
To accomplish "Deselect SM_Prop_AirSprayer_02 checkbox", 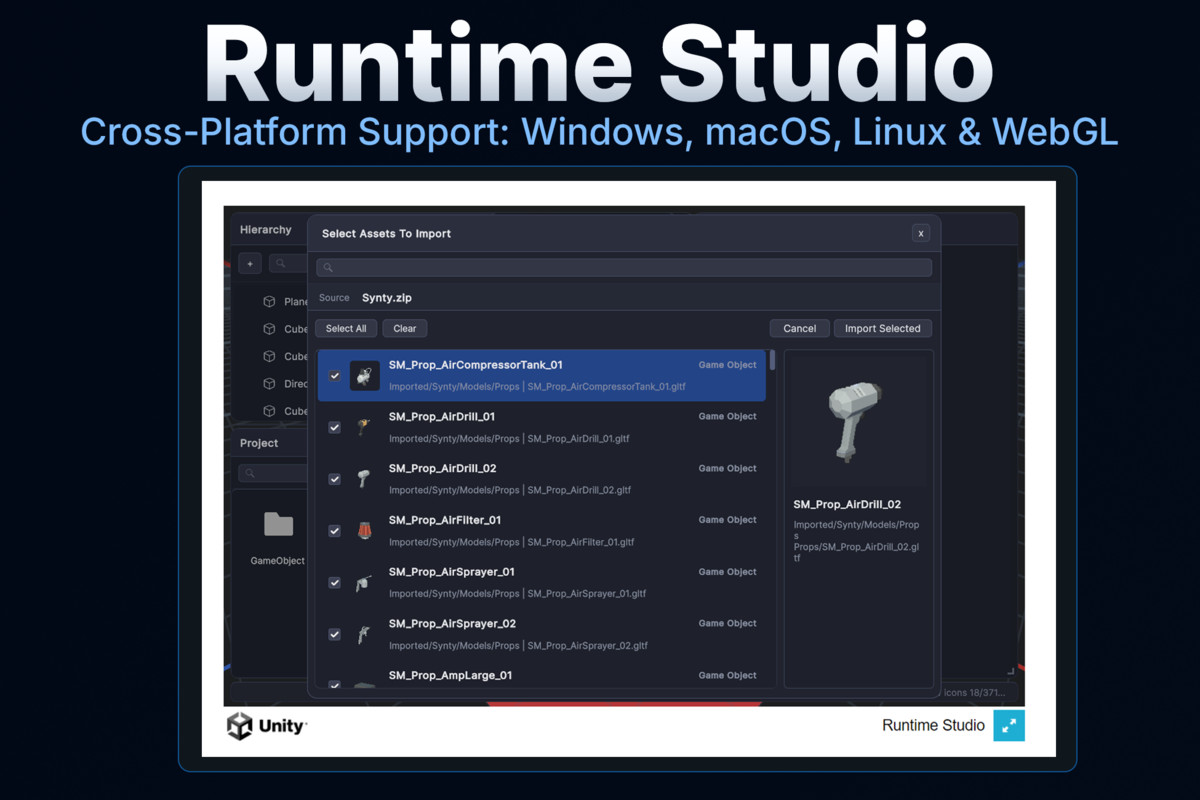I will pos(335,634).
